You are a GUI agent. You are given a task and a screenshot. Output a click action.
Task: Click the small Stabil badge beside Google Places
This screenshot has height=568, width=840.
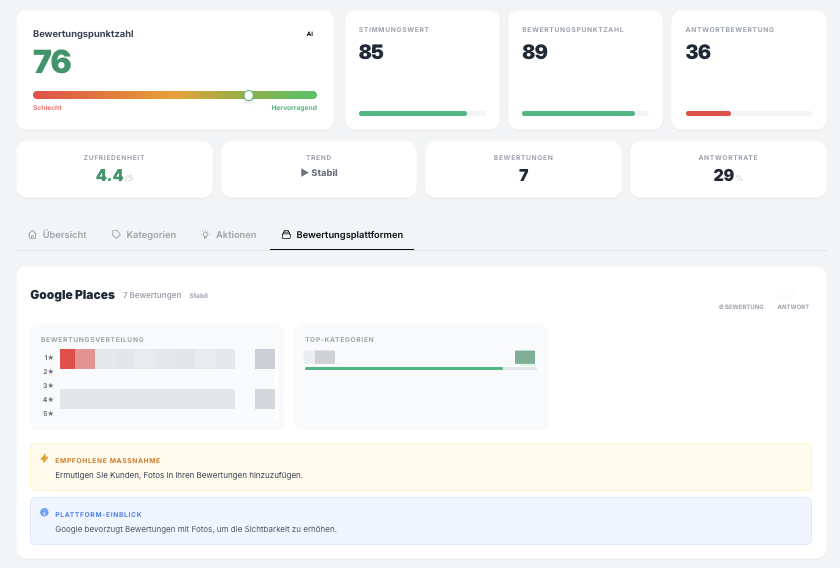click(x=198, y=296)
